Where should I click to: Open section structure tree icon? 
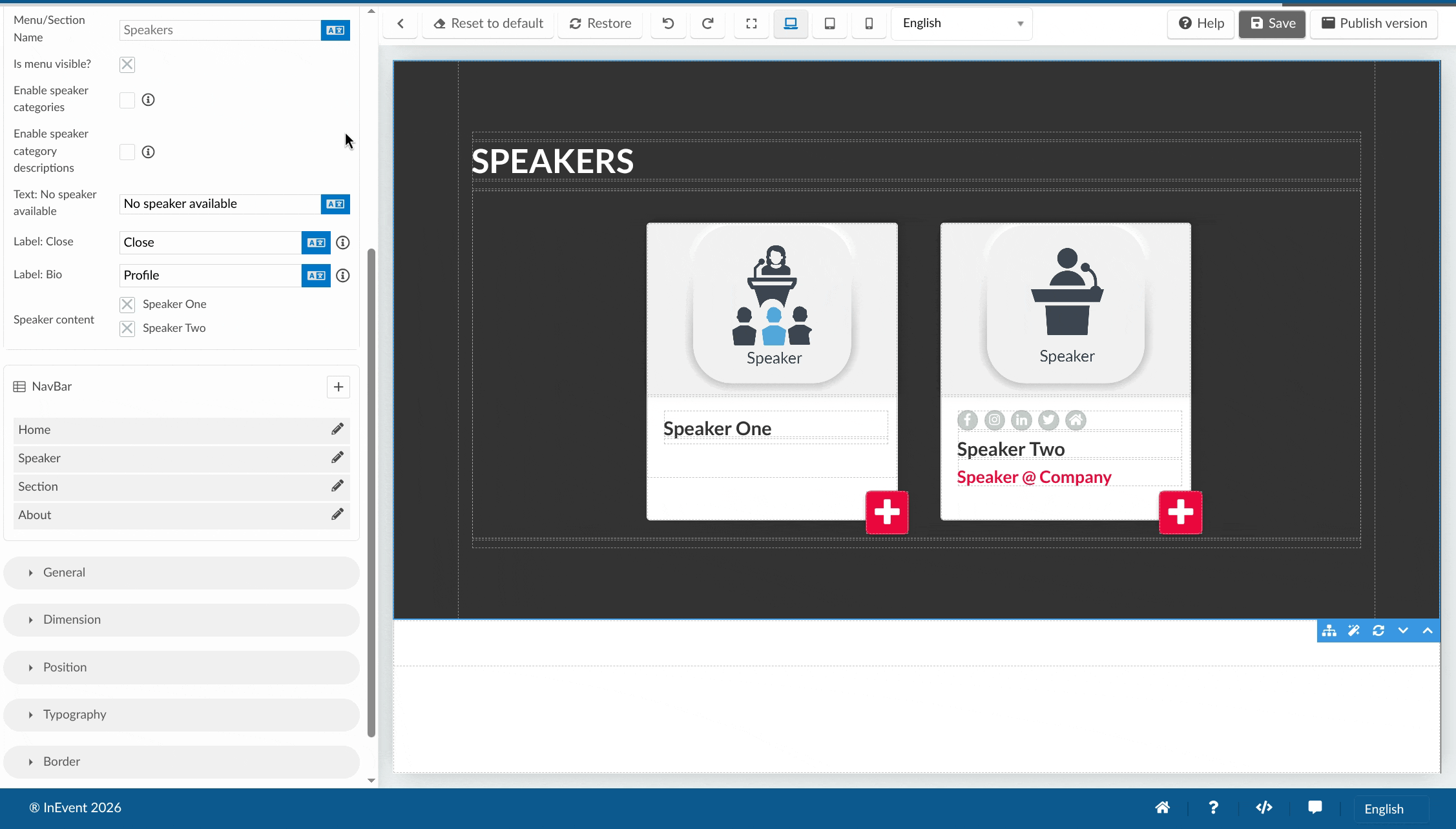tap(1329, 631)
